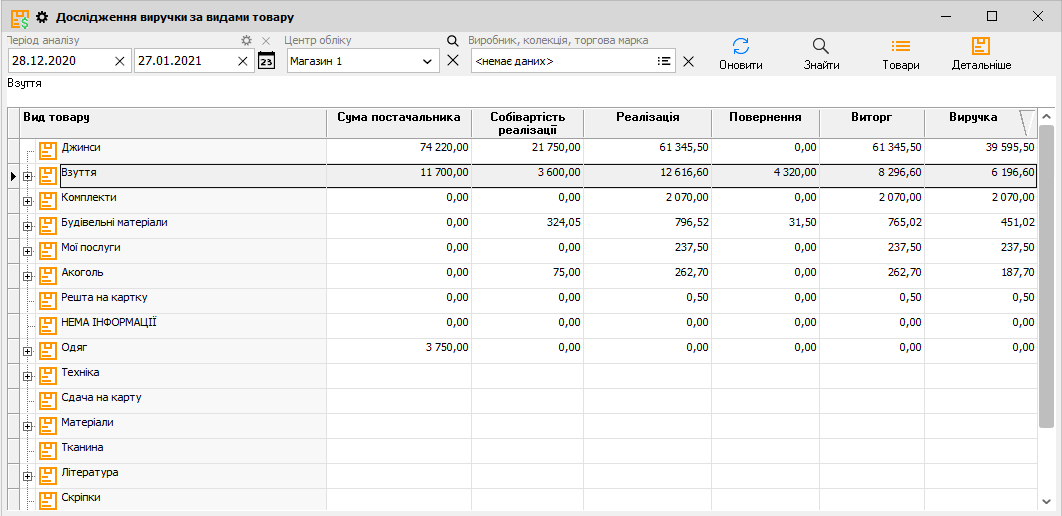Sort by the Виручка column header
This screenshot has width=1062, height=516.
point(972,118)
